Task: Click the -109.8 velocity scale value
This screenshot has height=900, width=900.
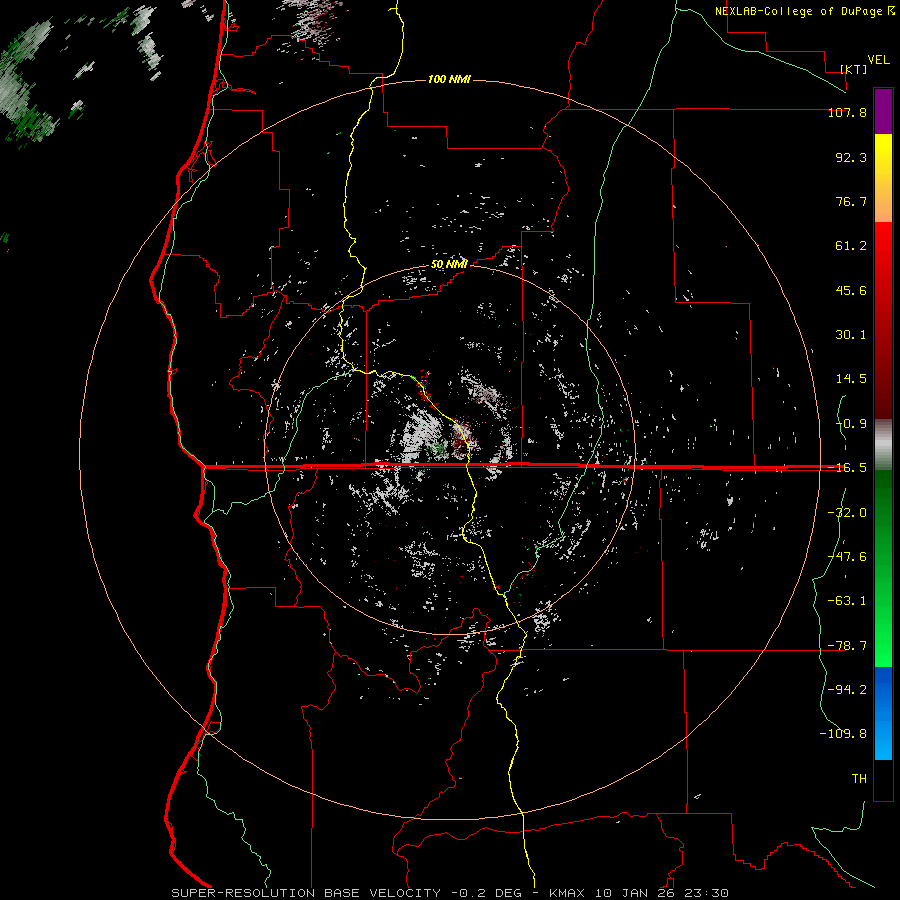Action: (x=844, y=734)
